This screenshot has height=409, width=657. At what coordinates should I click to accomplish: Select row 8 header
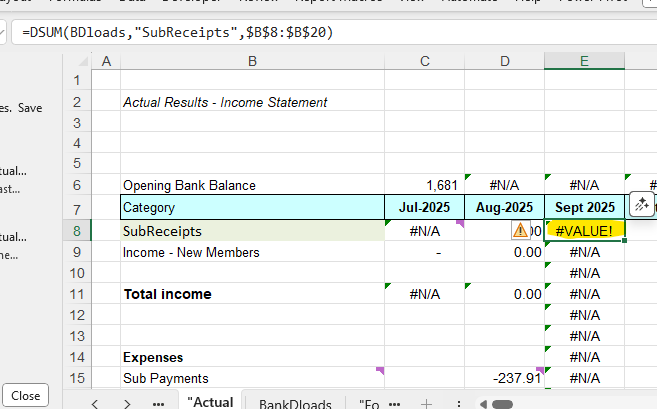coord(76,231)
